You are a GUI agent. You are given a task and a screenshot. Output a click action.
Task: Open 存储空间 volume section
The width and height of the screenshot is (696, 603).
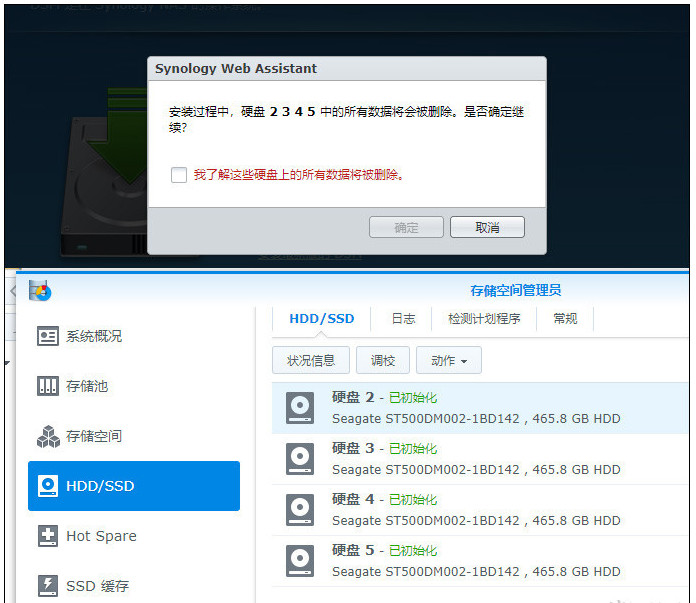click(134, 436)
